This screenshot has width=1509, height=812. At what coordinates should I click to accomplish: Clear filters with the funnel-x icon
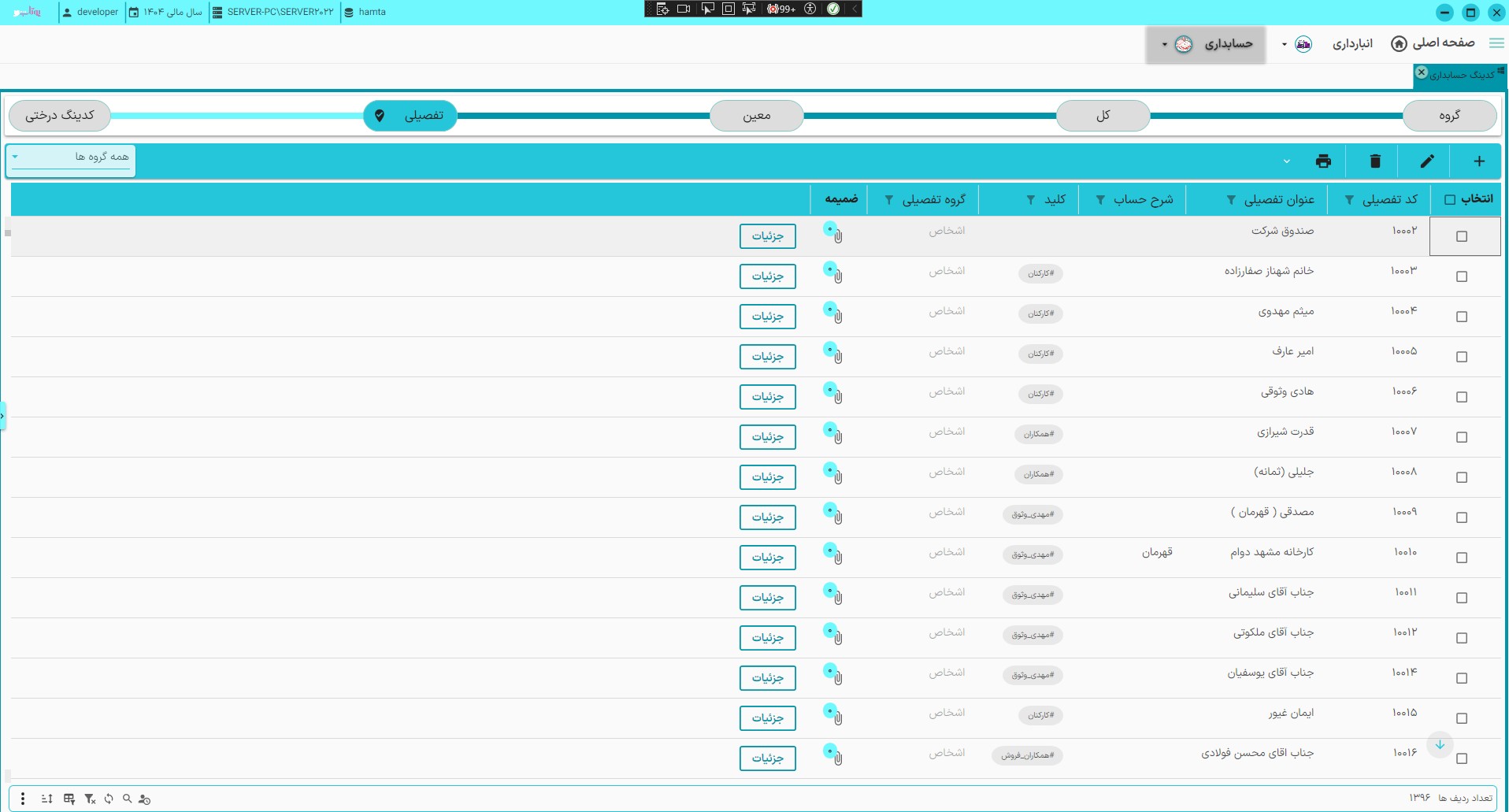pos(90,799)
